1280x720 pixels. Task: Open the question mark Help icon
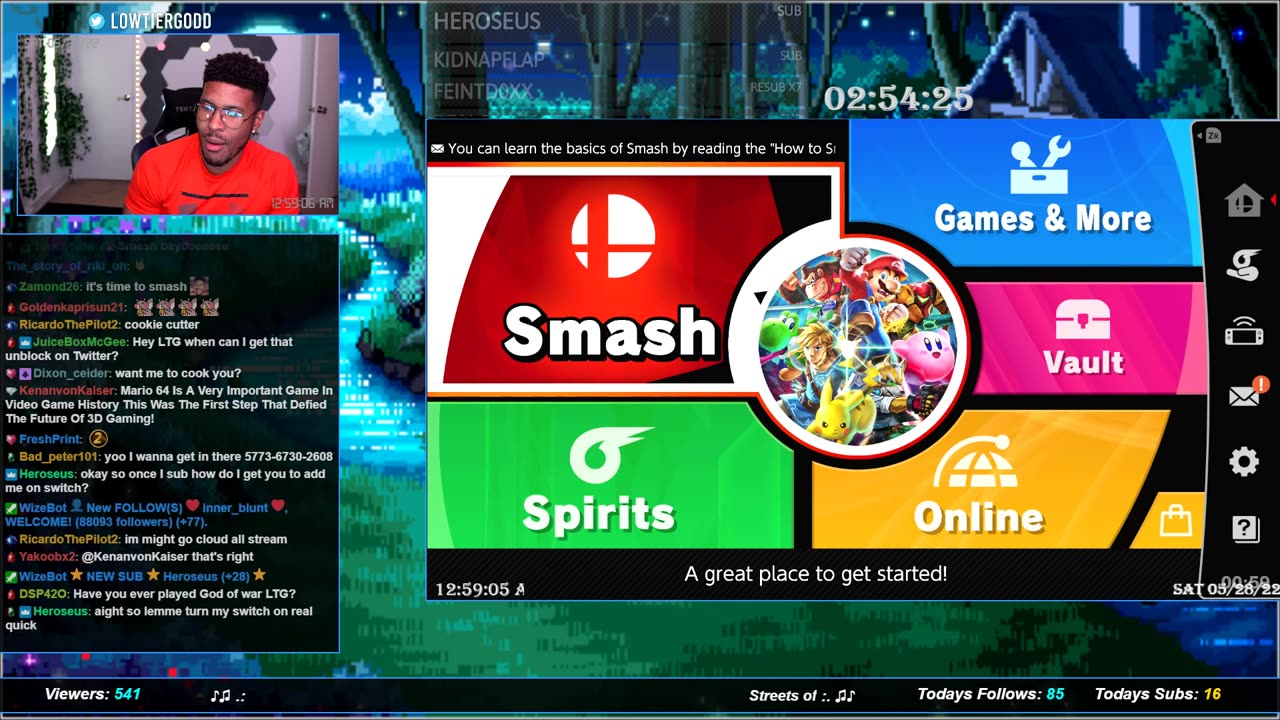pos(1245,528)
